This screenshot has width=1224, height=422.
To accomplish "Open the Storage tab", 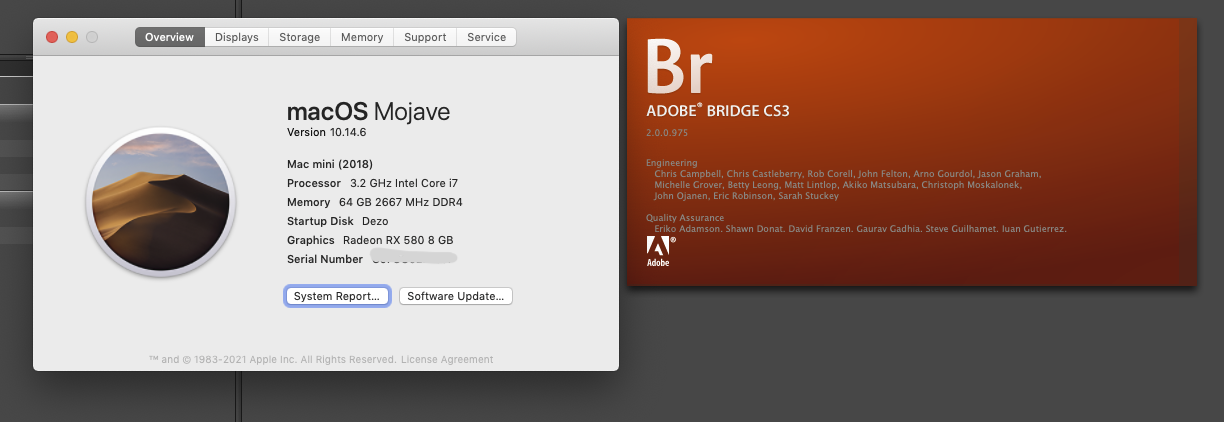I will click(300, 37).
